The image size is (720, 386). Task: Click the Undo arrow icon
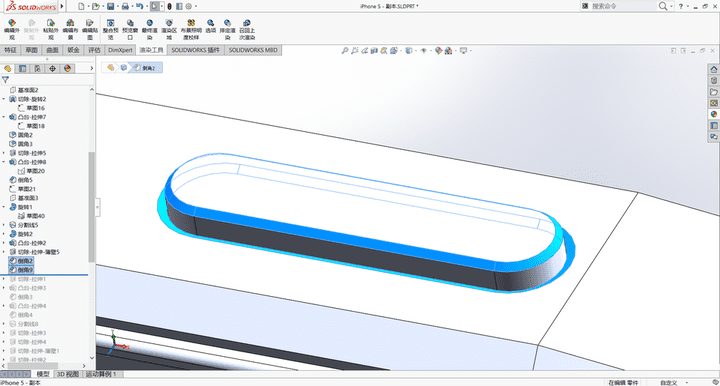point(140,6)
